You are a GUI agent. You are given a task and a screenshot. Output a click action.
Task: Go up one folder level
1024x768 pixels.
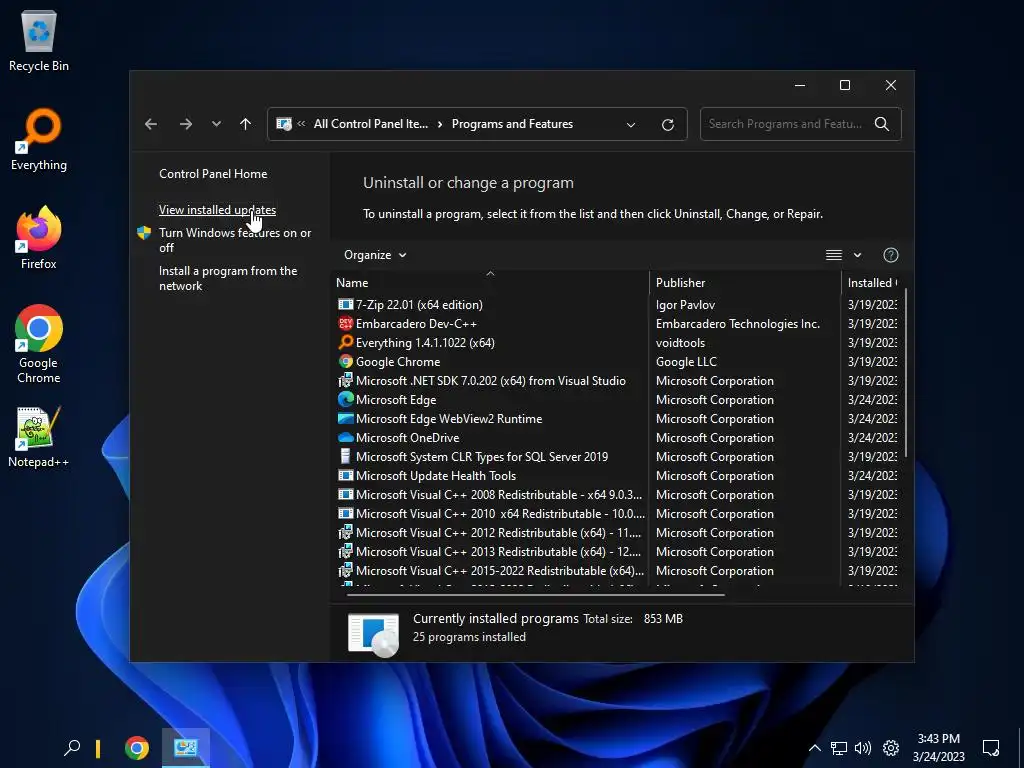(246, 124)
